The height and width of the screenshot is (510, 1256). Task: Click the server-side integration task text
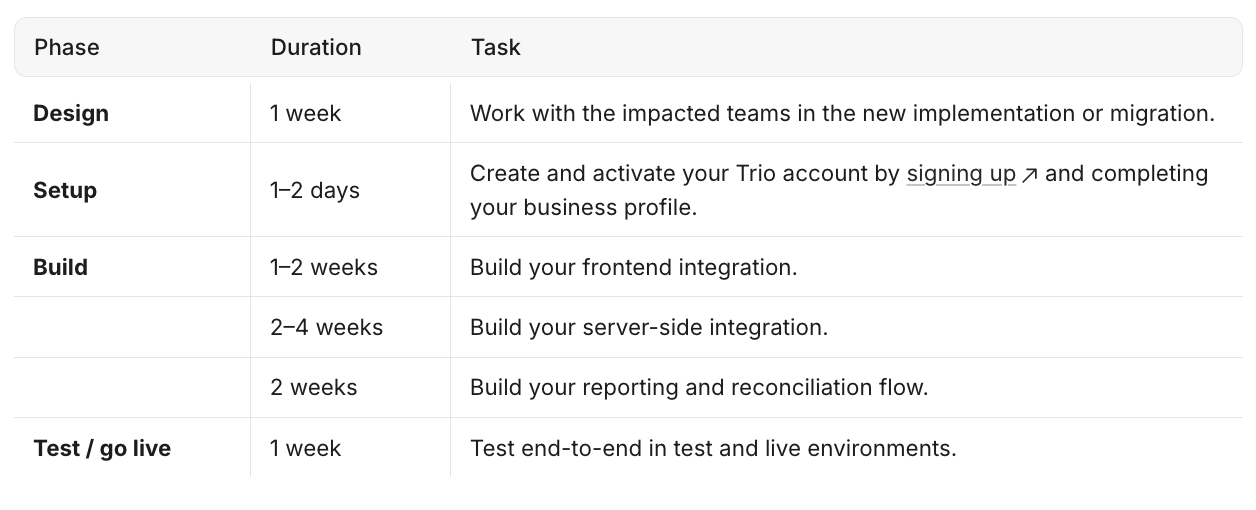click(x=649, y=327)
